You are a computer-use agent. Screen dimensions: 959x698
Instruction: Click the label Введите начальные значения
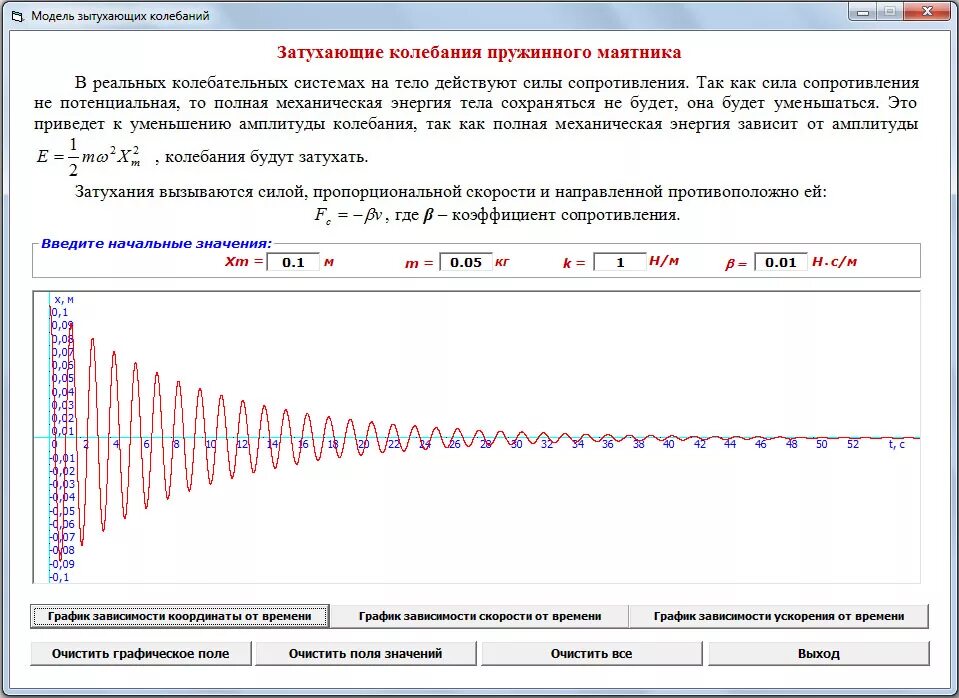(156, 243)
